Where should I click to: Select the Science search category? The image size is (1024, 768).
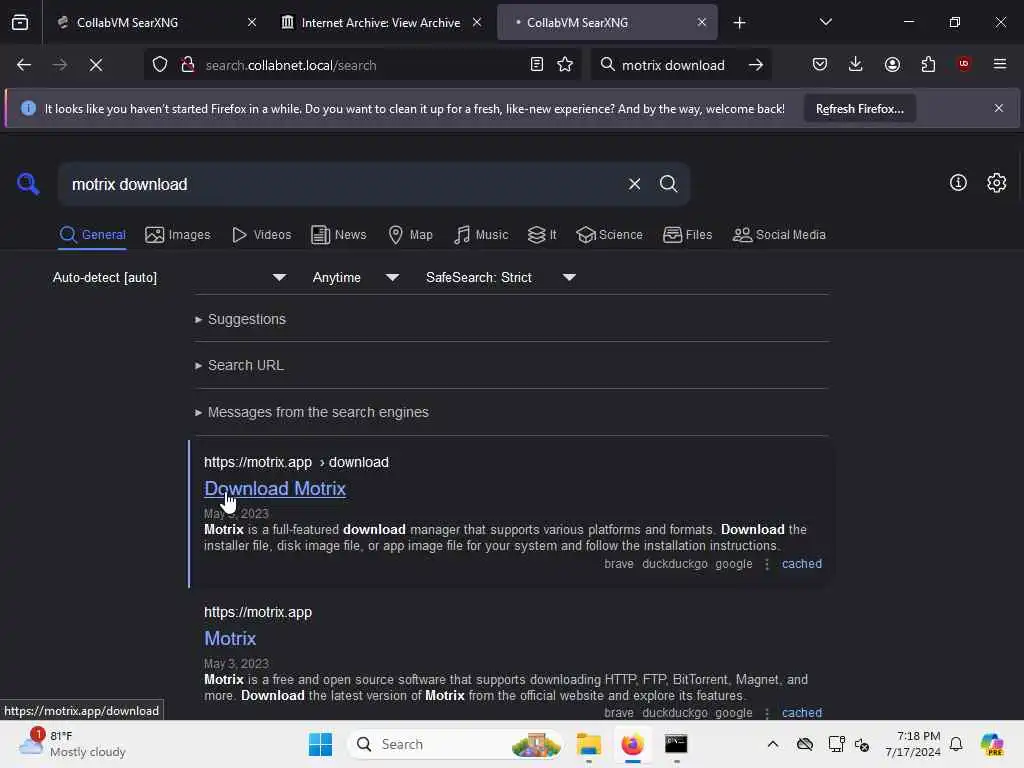[610, 235]
